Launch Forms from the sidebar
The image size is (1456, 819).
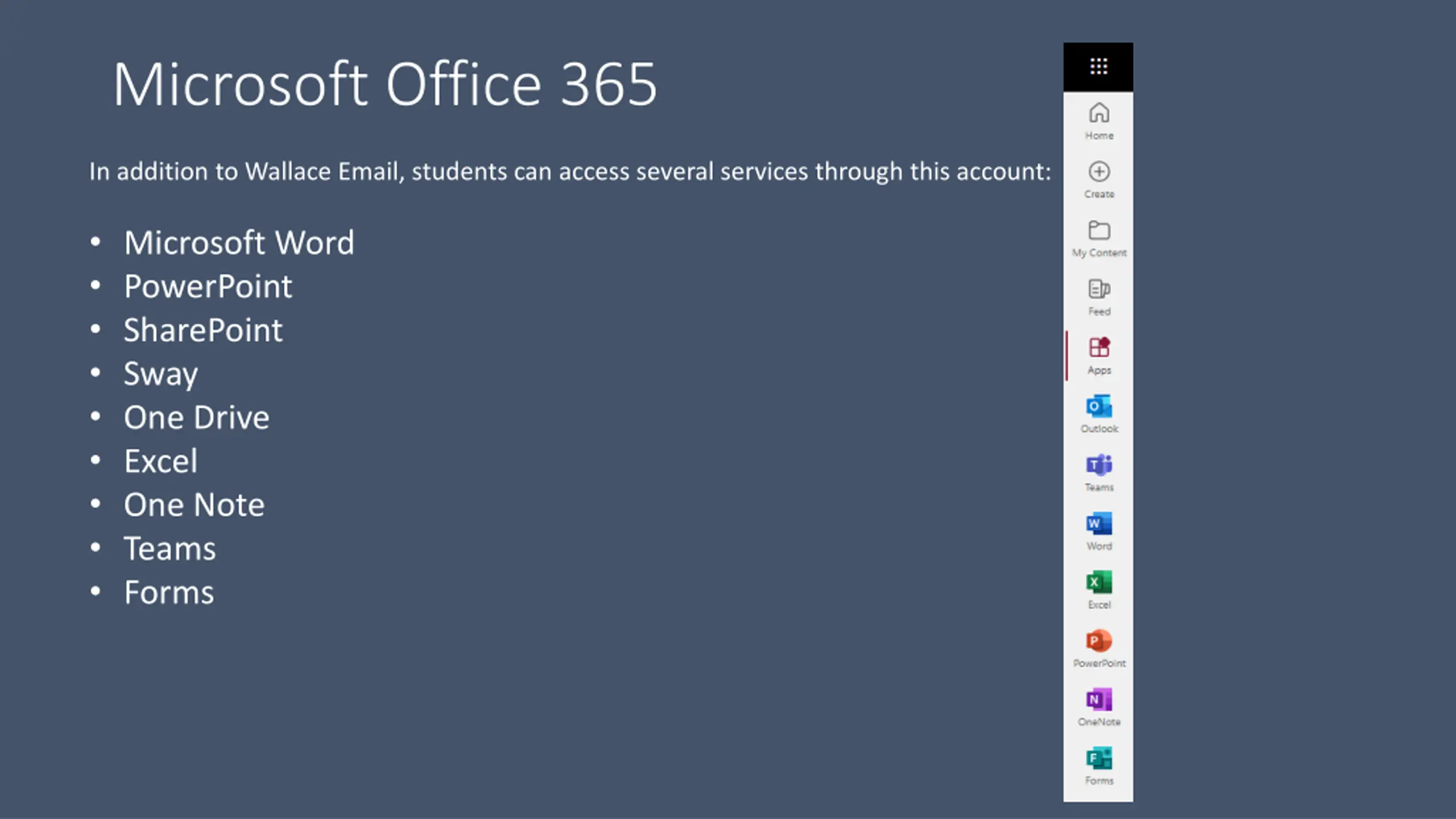(x=1099, y=766)
